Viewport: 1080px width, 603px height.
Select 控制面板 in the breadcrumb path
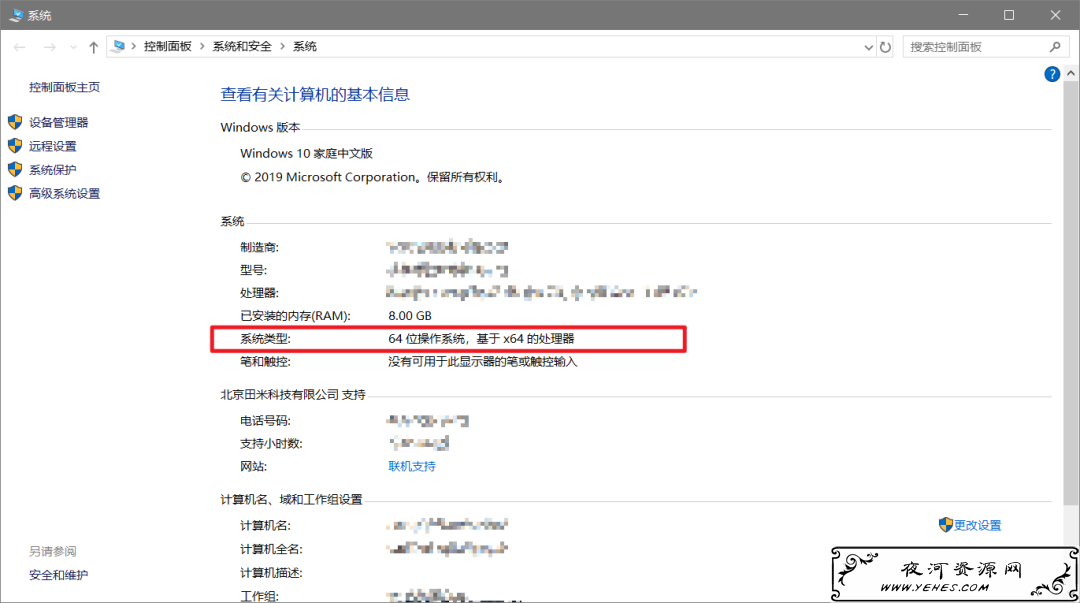pyautogui.click(x=167, y=46)
